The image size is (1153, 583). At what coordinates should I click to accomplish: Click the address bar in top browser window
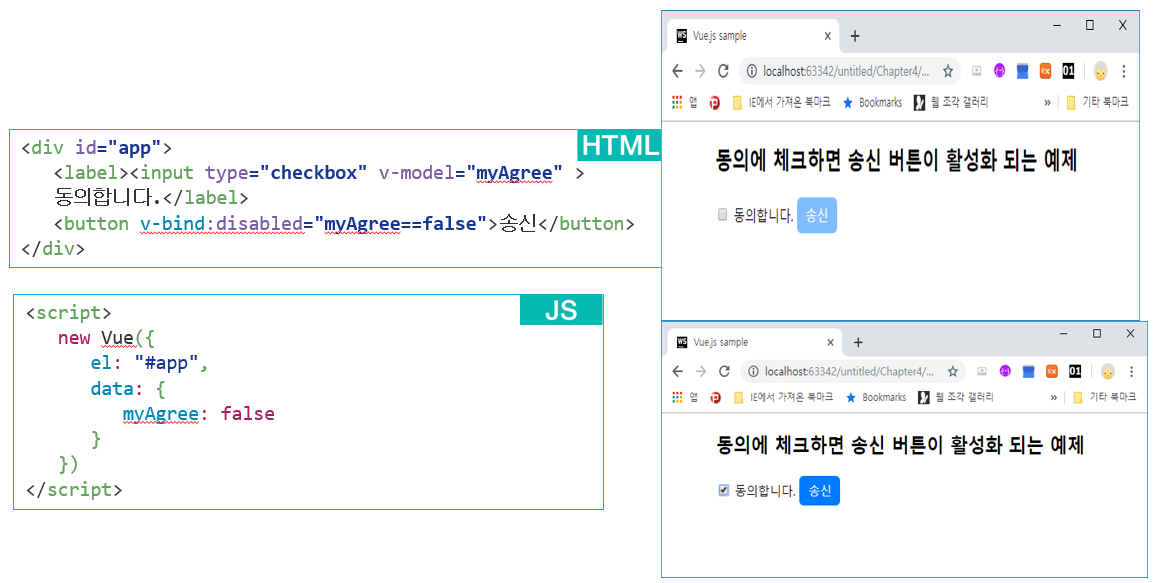tap(849, 71)
